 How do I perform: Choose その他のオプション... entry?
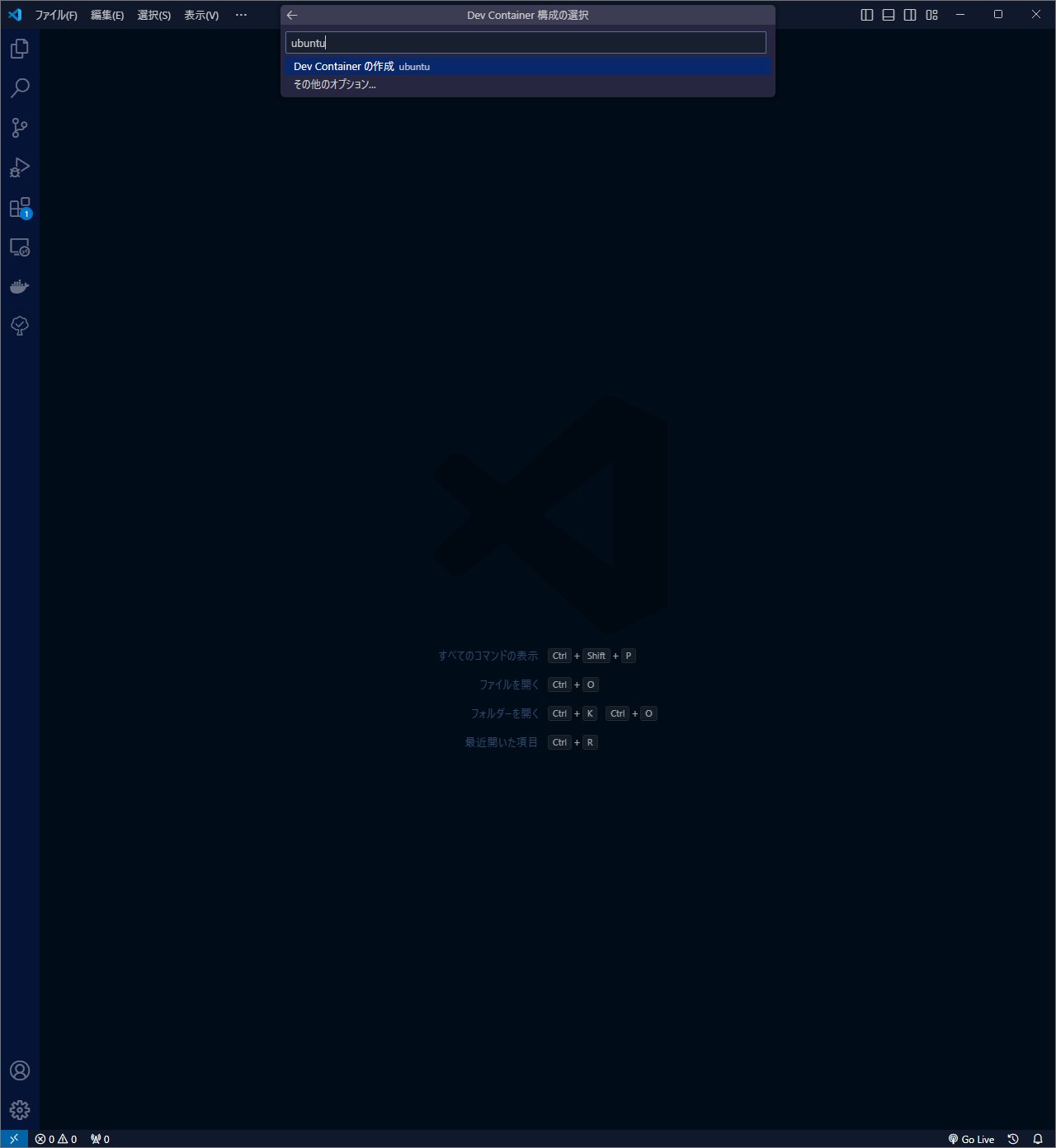coord(528,84)
